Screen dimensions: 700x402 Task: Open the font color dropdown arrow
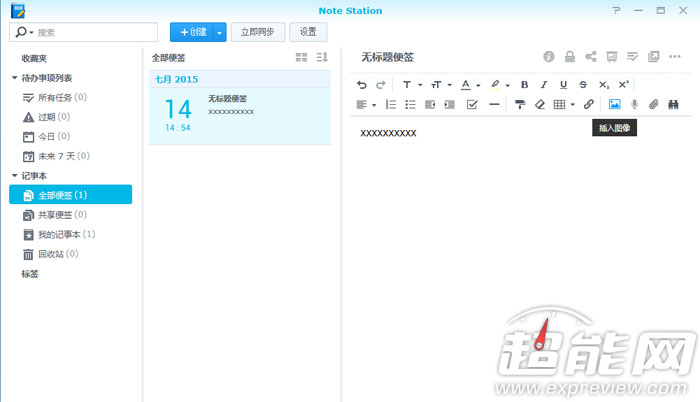478,85
